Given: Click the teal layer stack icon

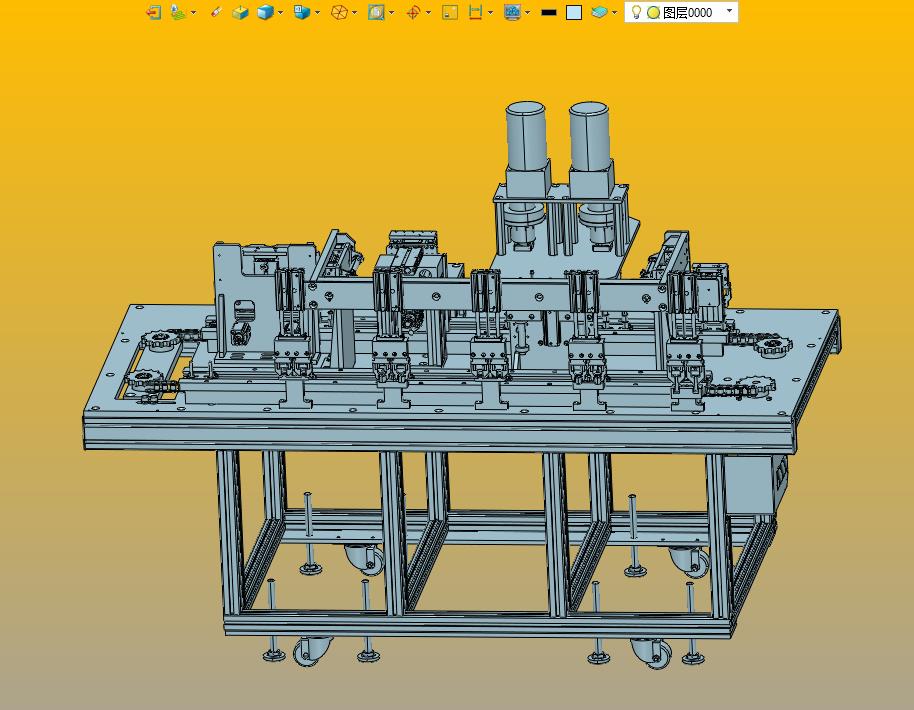Looking at the screenshot, I should pyautogui.click(x=599, y=12).
